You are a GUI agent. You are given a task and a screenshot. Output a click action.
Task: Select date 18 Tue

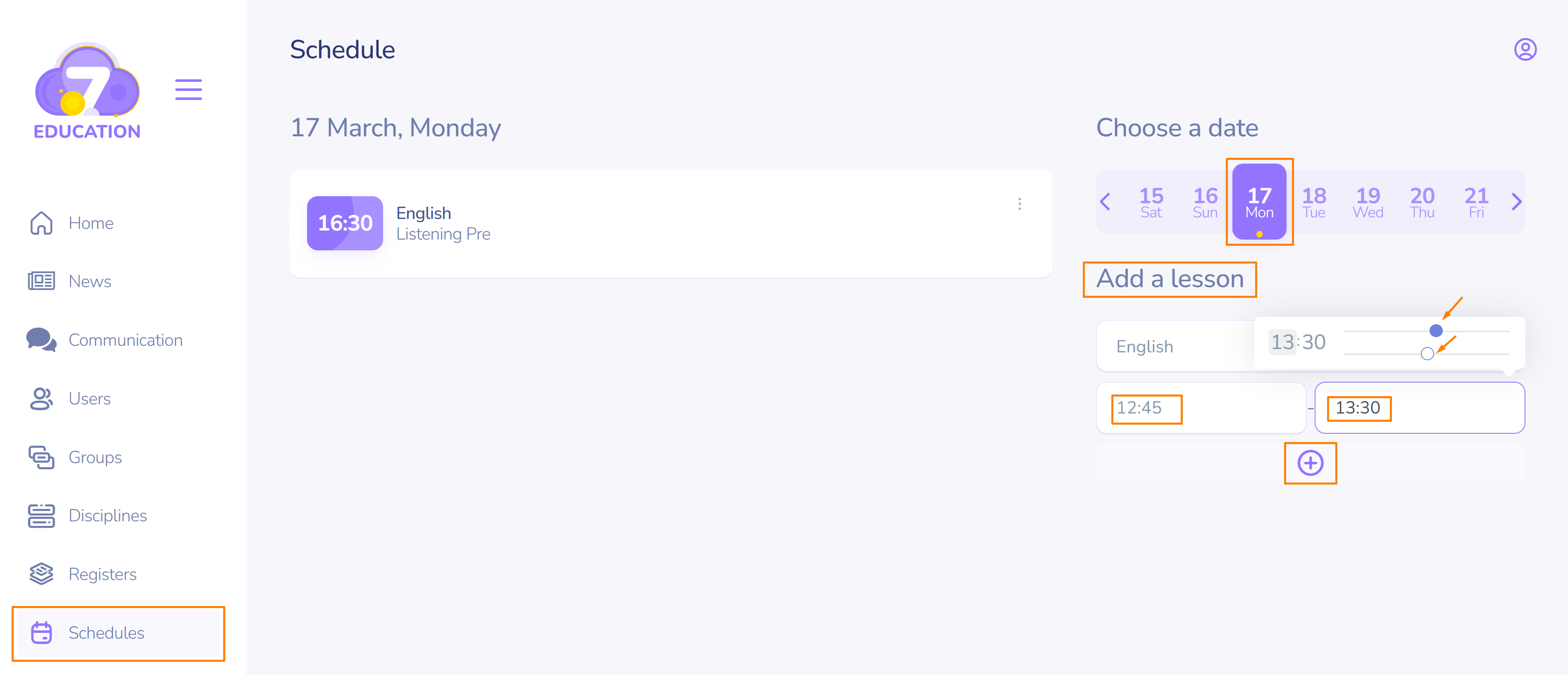click(x=1313, y=202)
